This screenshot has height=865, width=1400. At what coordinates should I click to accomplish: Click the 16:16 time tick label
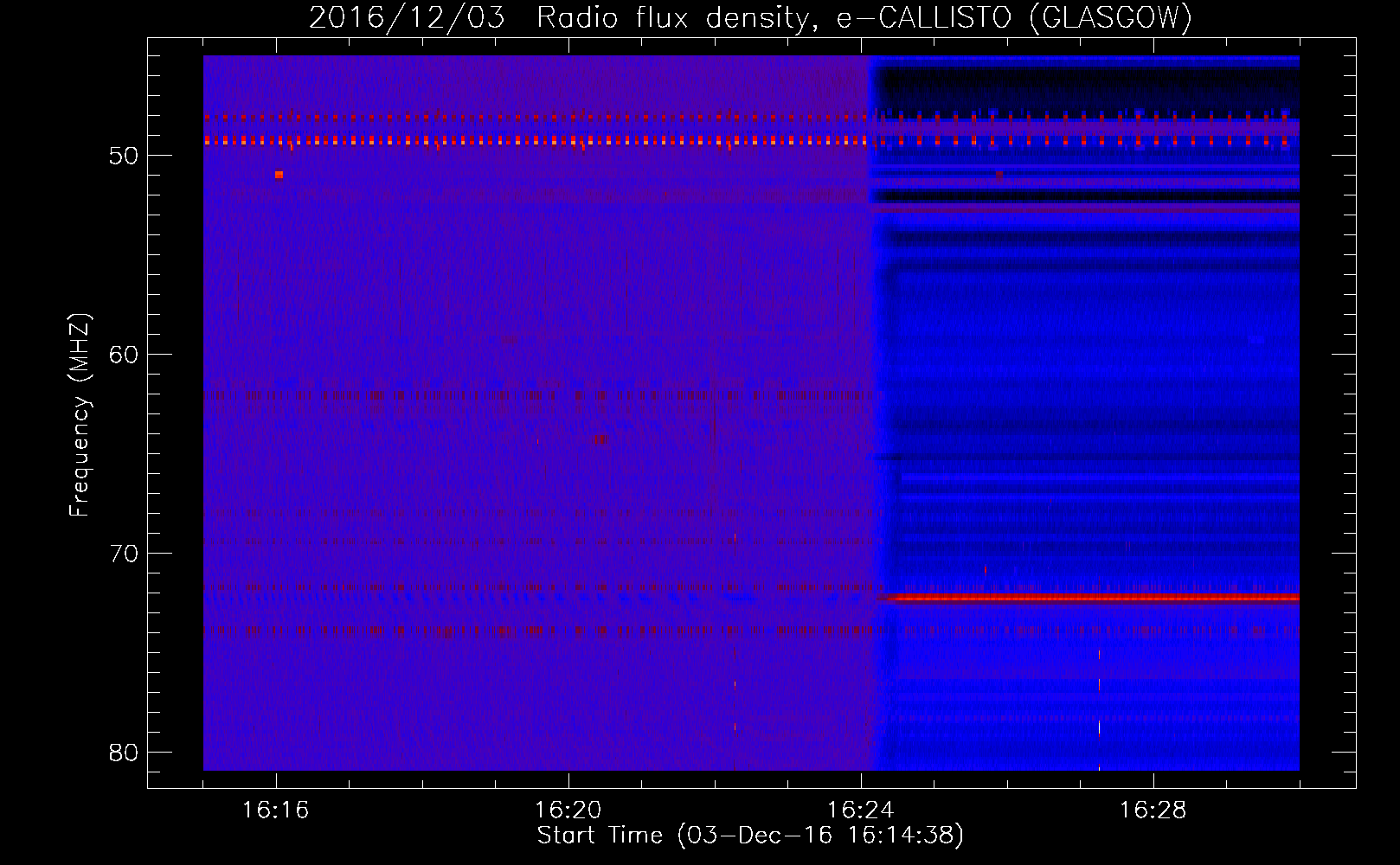point(276,811)
